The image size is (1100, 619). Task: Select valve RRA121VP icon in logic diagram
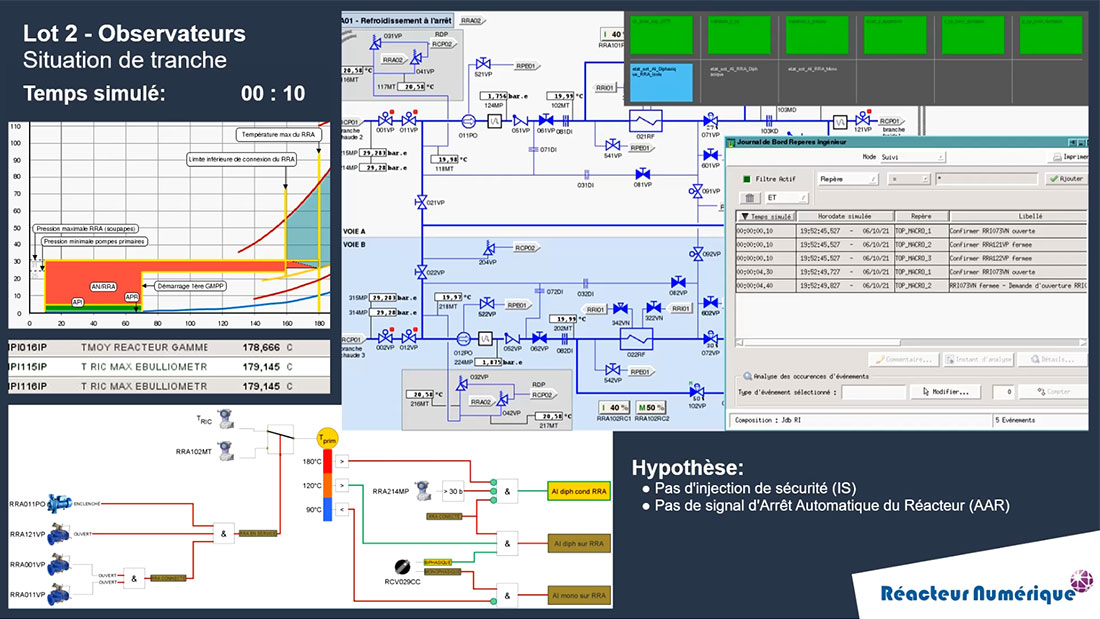click(x=59, y=534)
